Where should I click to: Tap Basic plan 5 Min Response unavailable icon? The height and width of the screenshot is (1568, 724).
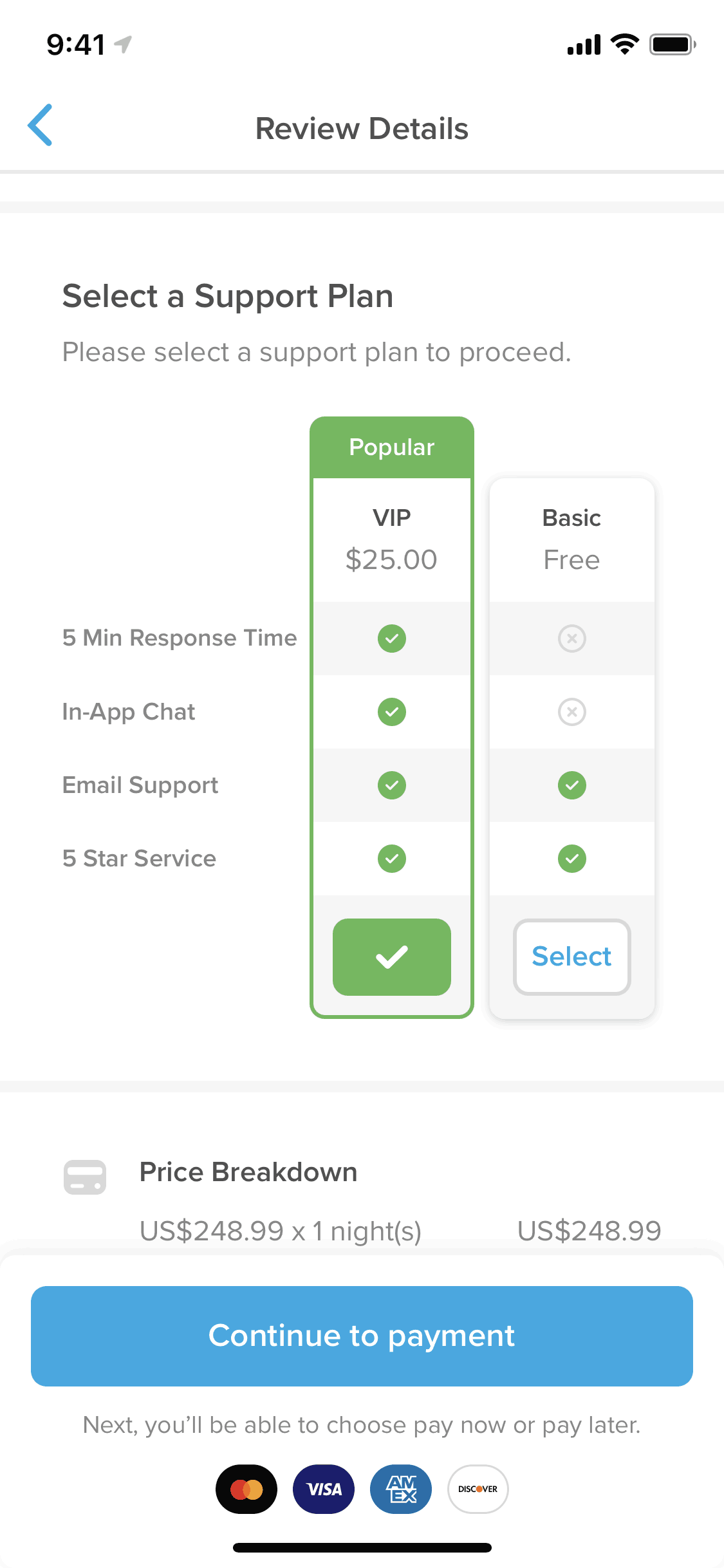571,639
